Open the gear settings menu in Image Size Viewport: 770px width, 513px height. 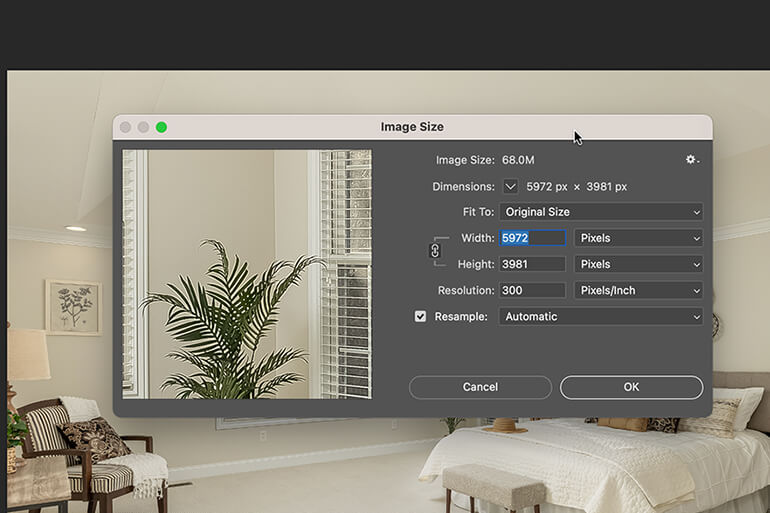(692, 160)
